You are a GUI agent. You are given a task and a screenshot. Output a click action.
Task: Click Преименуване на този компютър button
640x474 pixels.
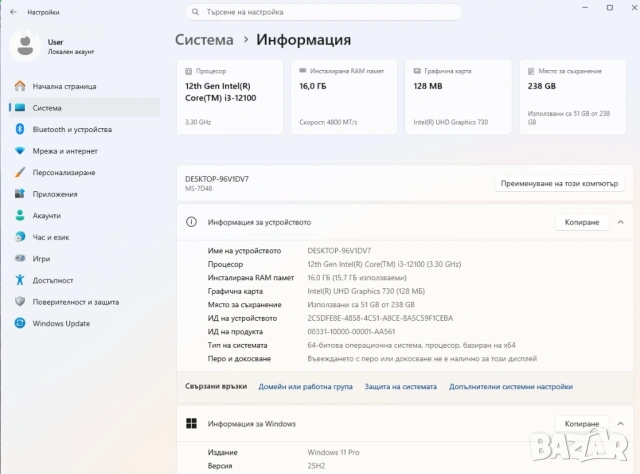click(x=559, y=183)
